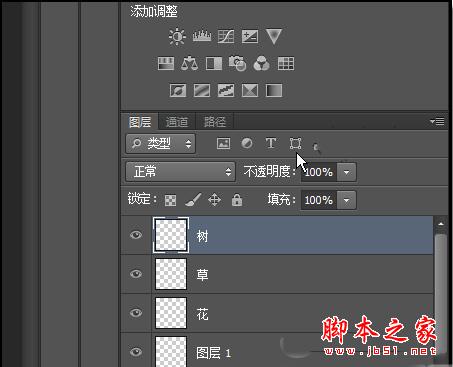The width and height of the screenshot is (453, 367).
Task: Filter layers by type (T) layers
Action: (x=271, y=143)
